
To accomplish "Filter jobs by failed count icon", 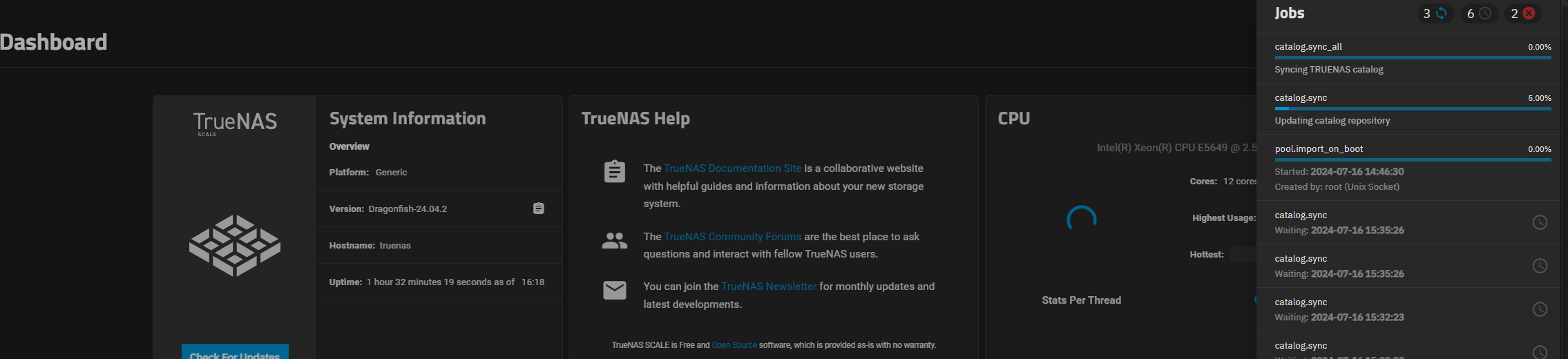I will (x=1522, y=14).
